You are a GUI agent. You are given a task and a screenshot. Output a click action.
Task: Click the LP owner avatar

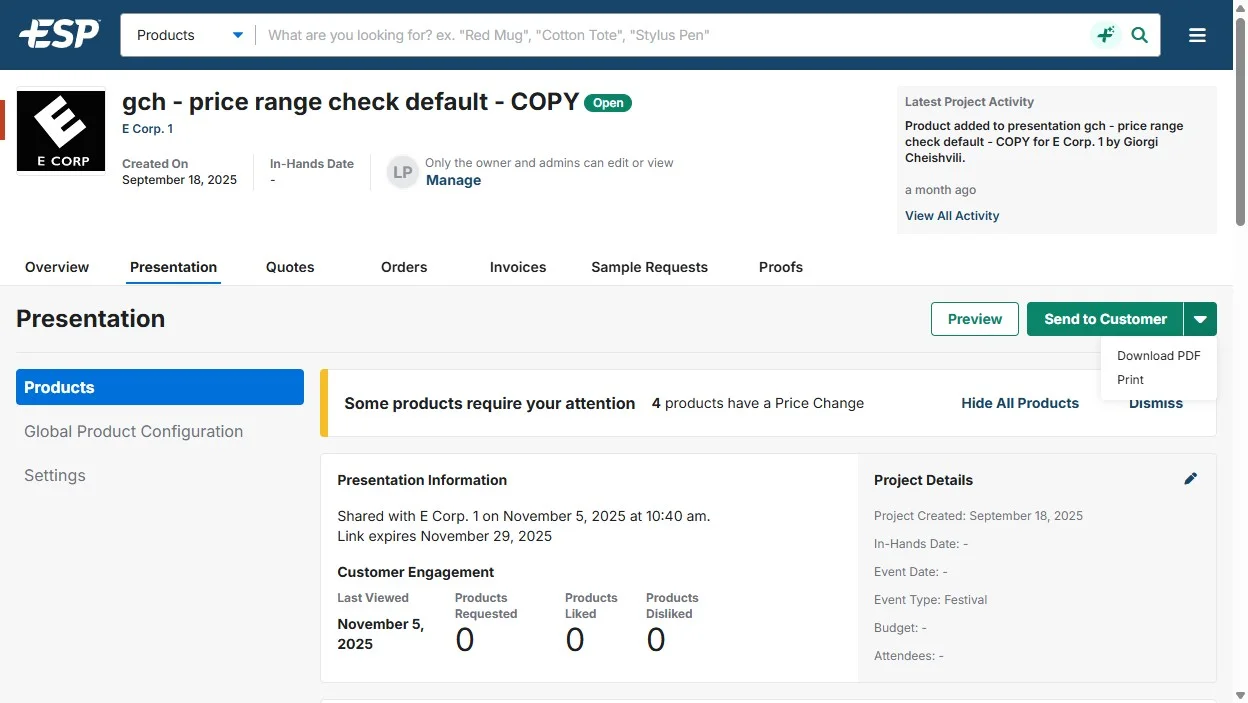(402, 172)
